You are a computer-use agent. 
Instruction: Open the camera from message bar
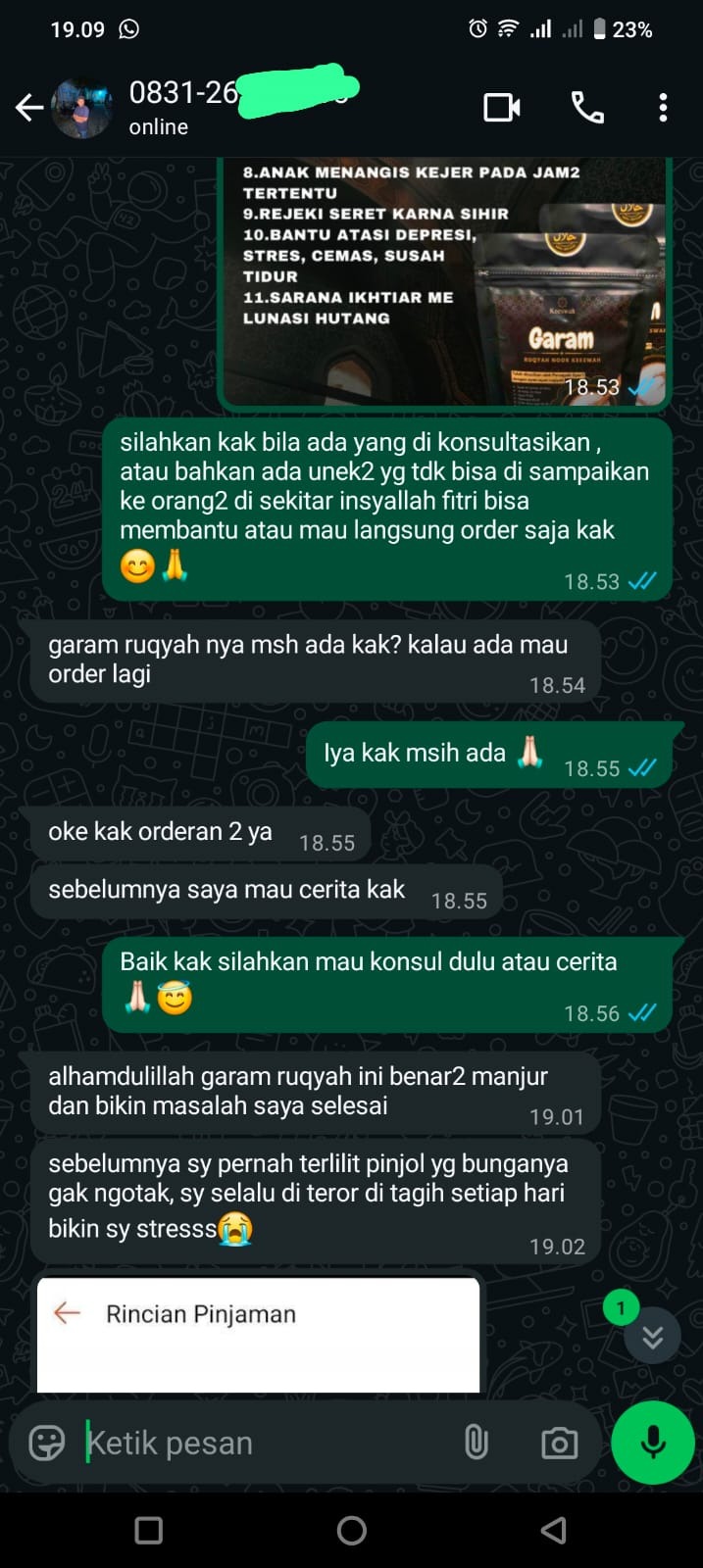[559, 1443]
